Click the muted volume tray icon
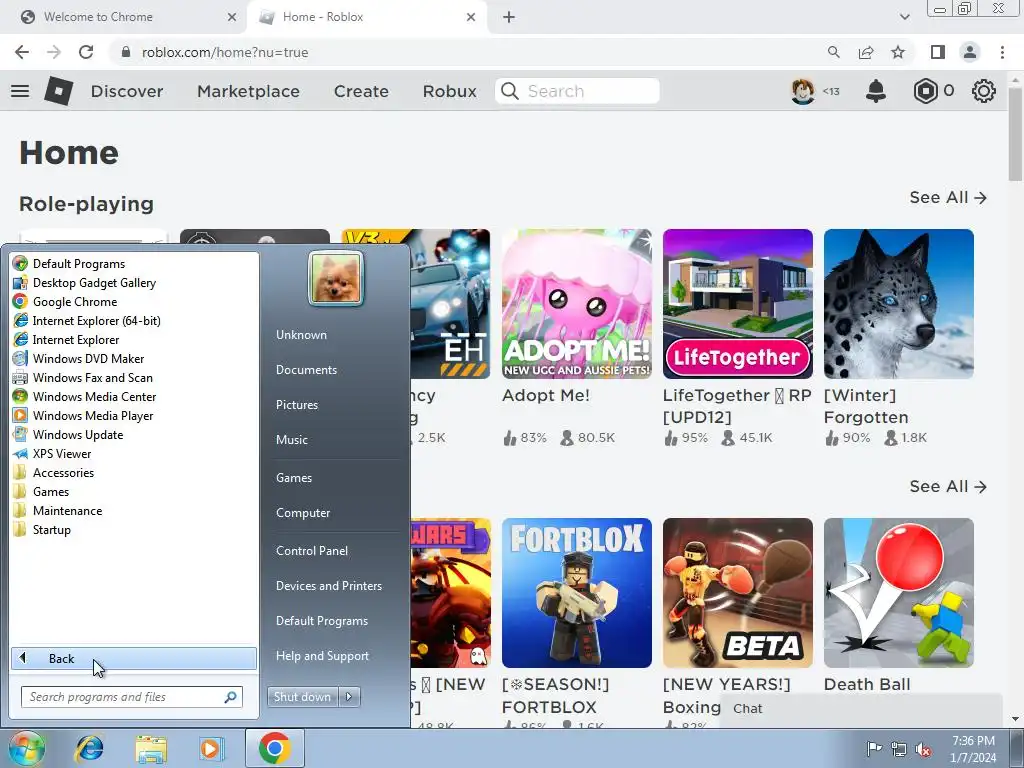Viewport: 1024px width, 768px height. point(923,750)
